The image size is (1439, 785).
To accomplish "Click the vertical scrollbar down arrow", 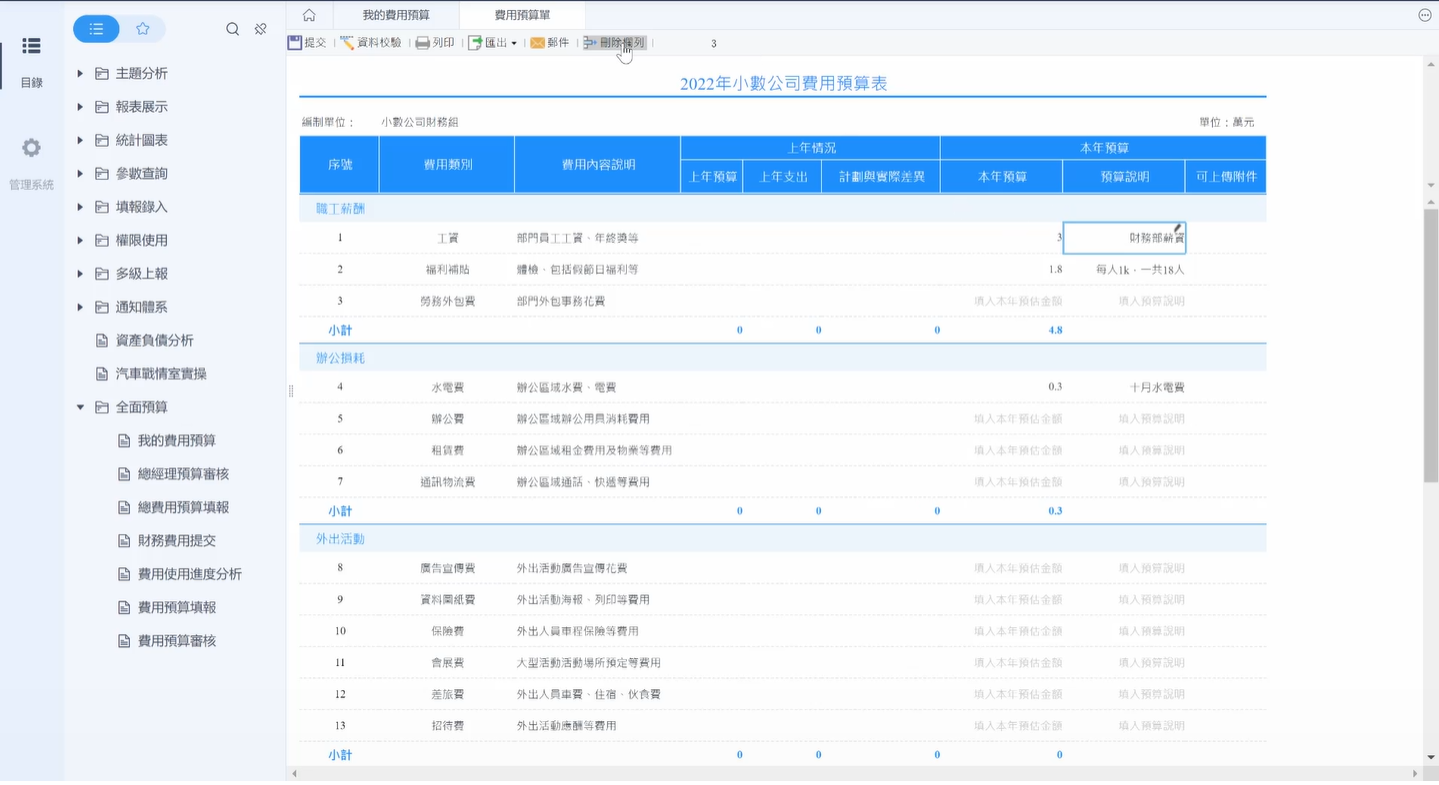I will 1431,757.
